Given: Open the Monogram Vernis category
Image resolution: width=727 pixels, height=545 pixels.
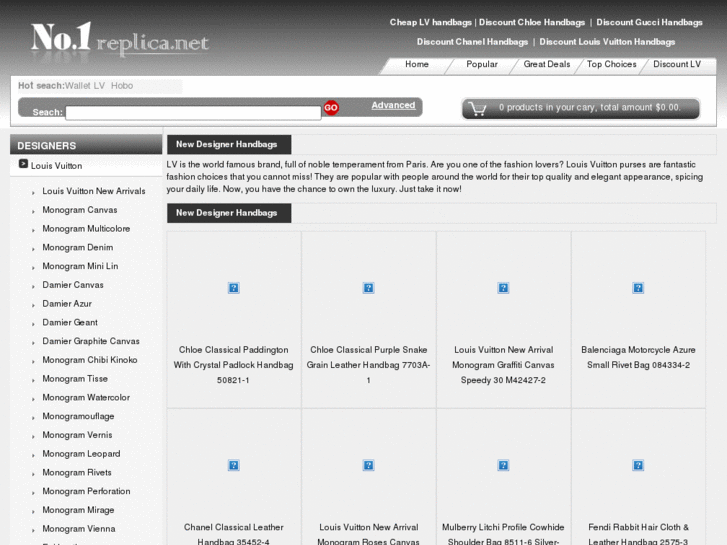Looking at the screenshot, I should pyautogui.click(x=77, y=435).
